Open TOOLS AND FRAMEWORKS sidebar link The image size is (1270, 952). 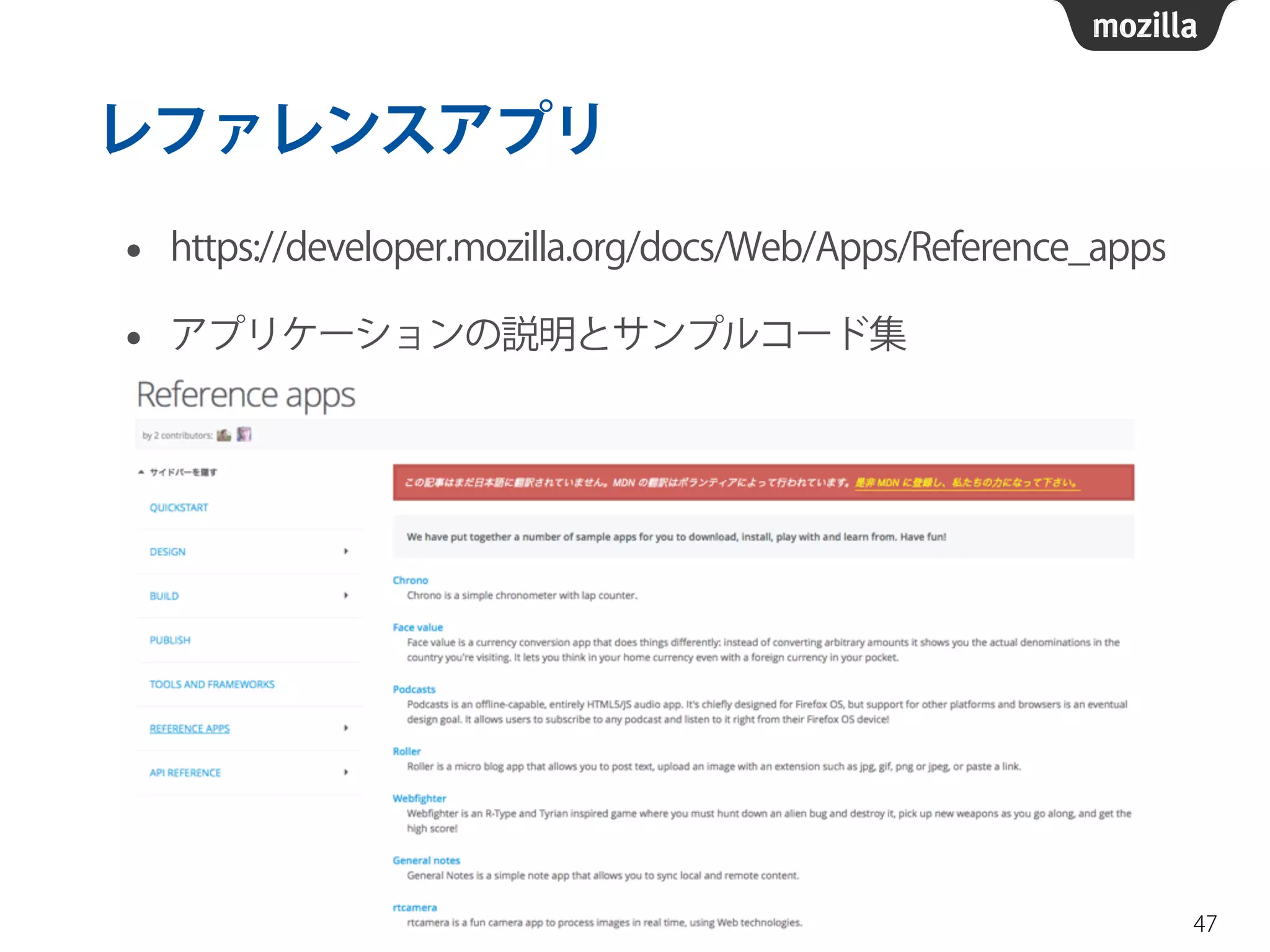coord(212,684)
